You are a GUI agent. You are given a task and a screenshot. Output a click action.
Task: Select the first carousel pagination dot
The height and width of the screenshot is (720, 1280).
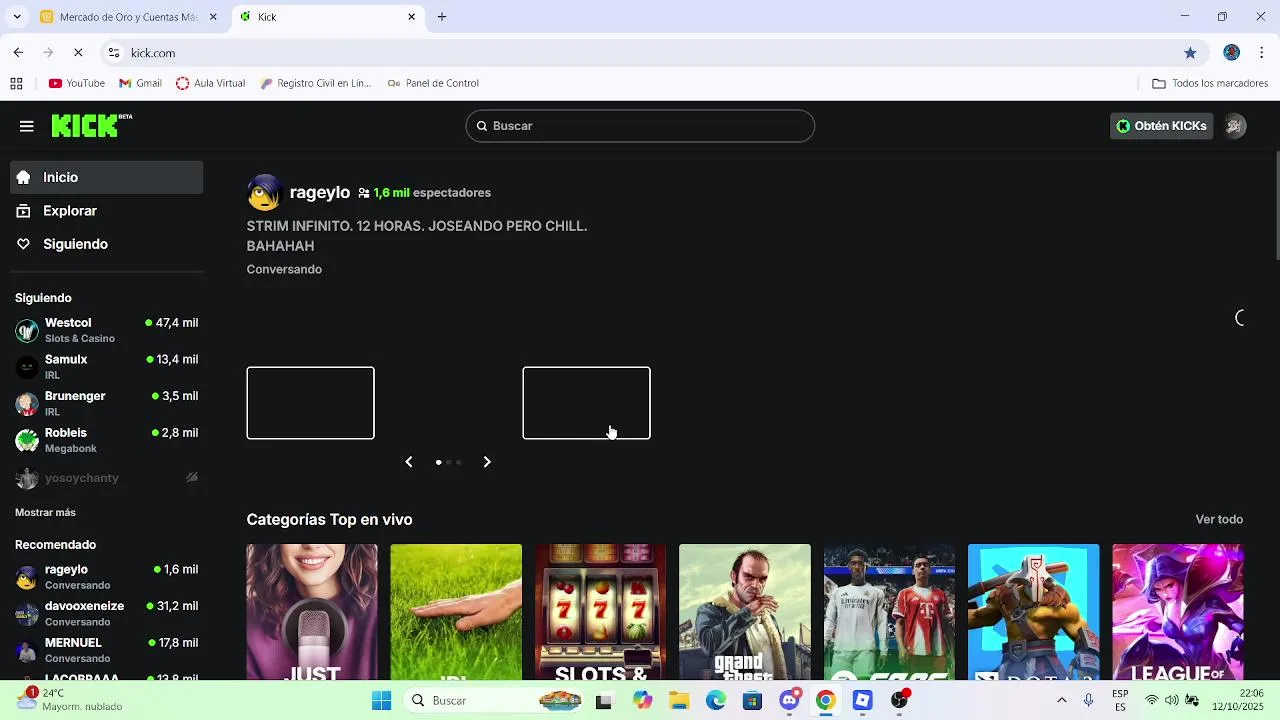click(438, 462)
